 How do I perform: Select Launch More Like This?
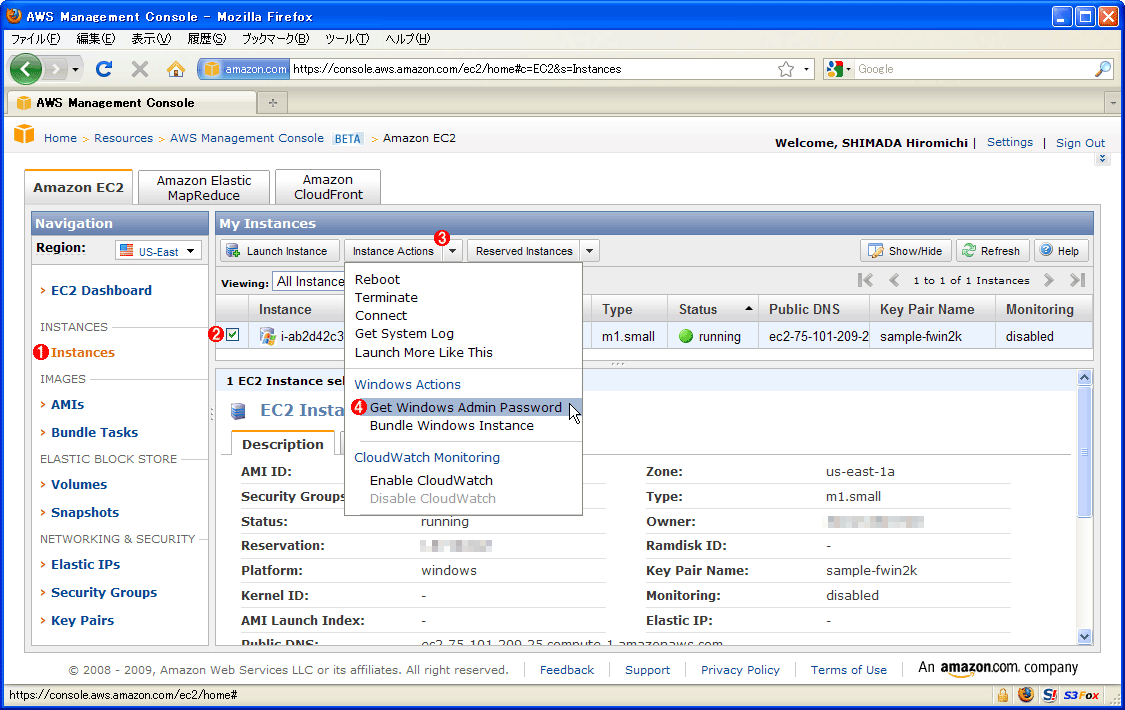click(x=423, y=352)
